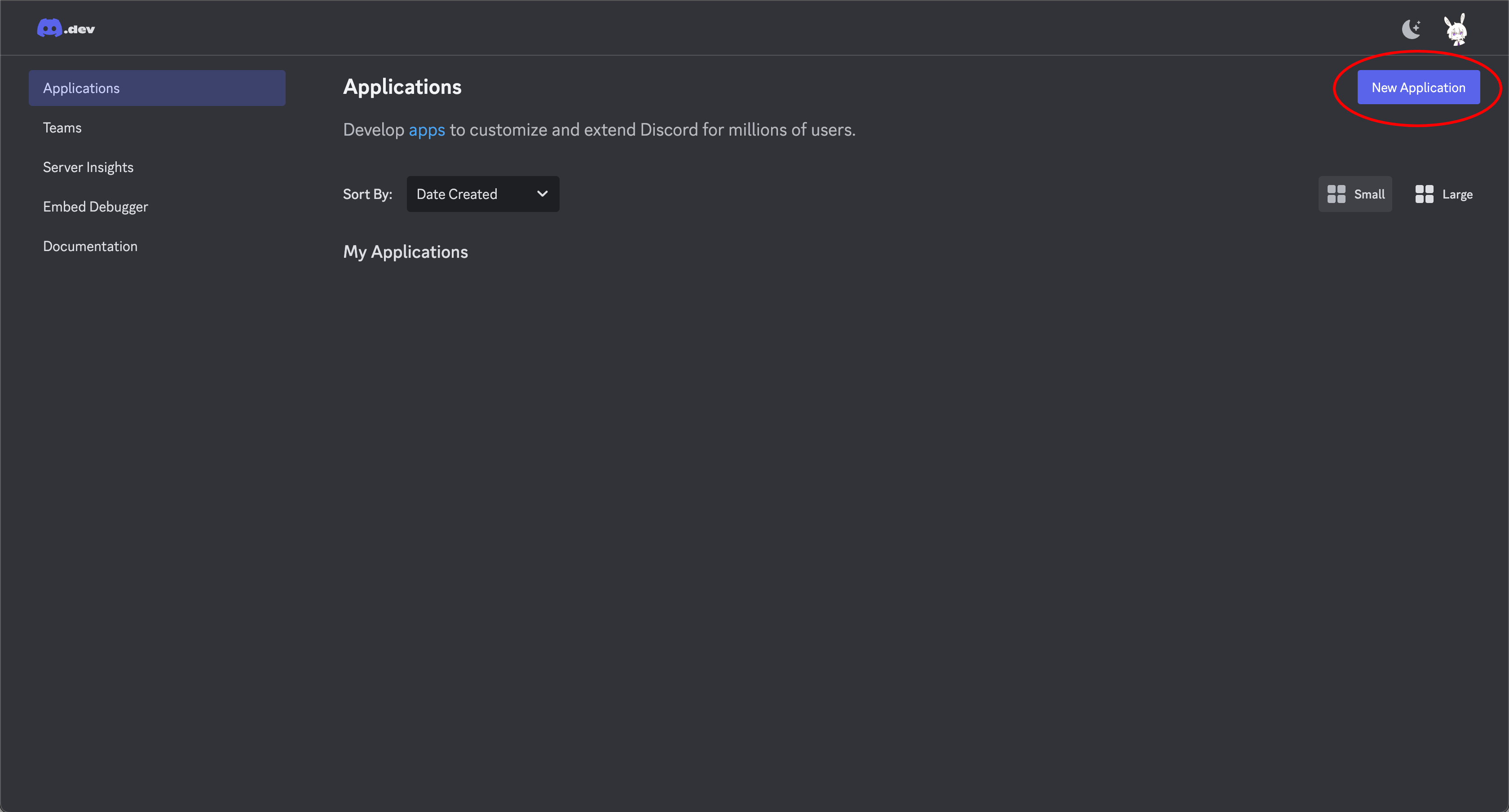Open the apps hyperlink
Image resolution: width=1509 pixels, height=812 pixels.
(x=427, y=130)
